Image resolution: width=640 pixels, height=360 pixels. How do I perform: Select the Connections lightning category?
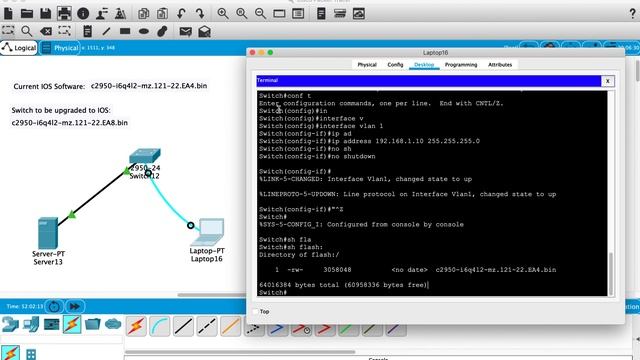click(72, 324)
